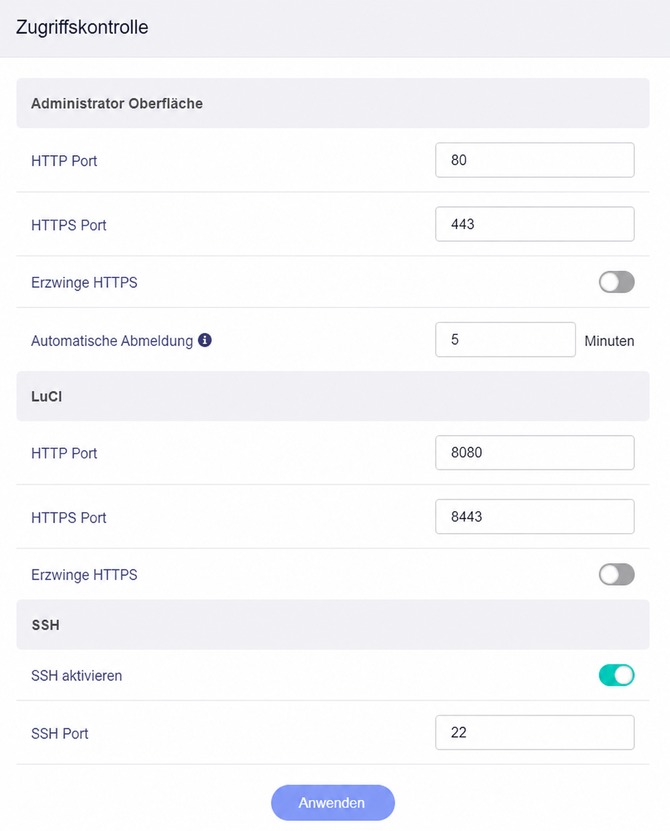
Task: Click the Zugriffskontrolle page title
Action: pyautogui.click(x=82, y=27)
